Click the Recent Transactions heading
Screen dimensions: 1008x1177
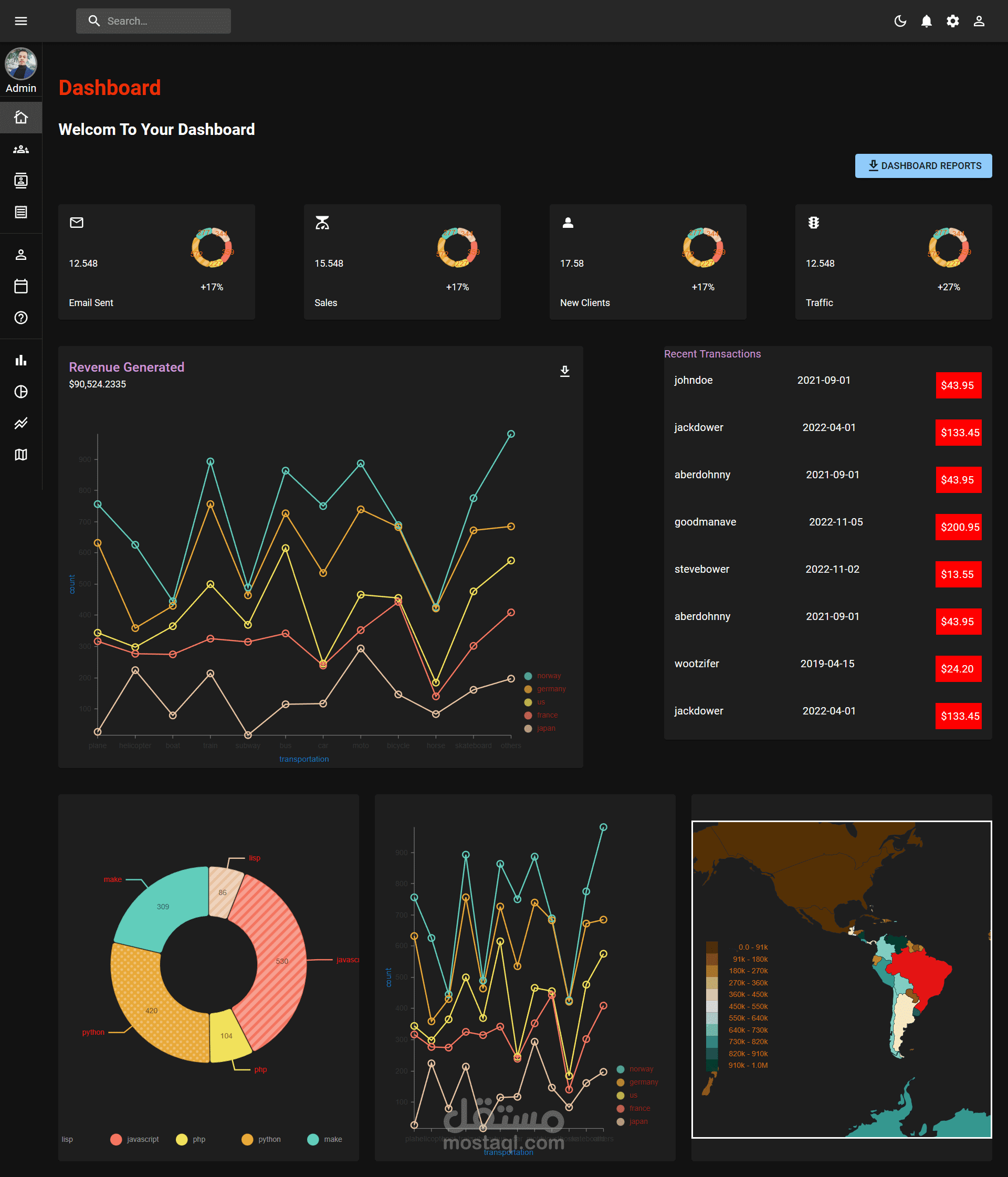click(712, 354)
